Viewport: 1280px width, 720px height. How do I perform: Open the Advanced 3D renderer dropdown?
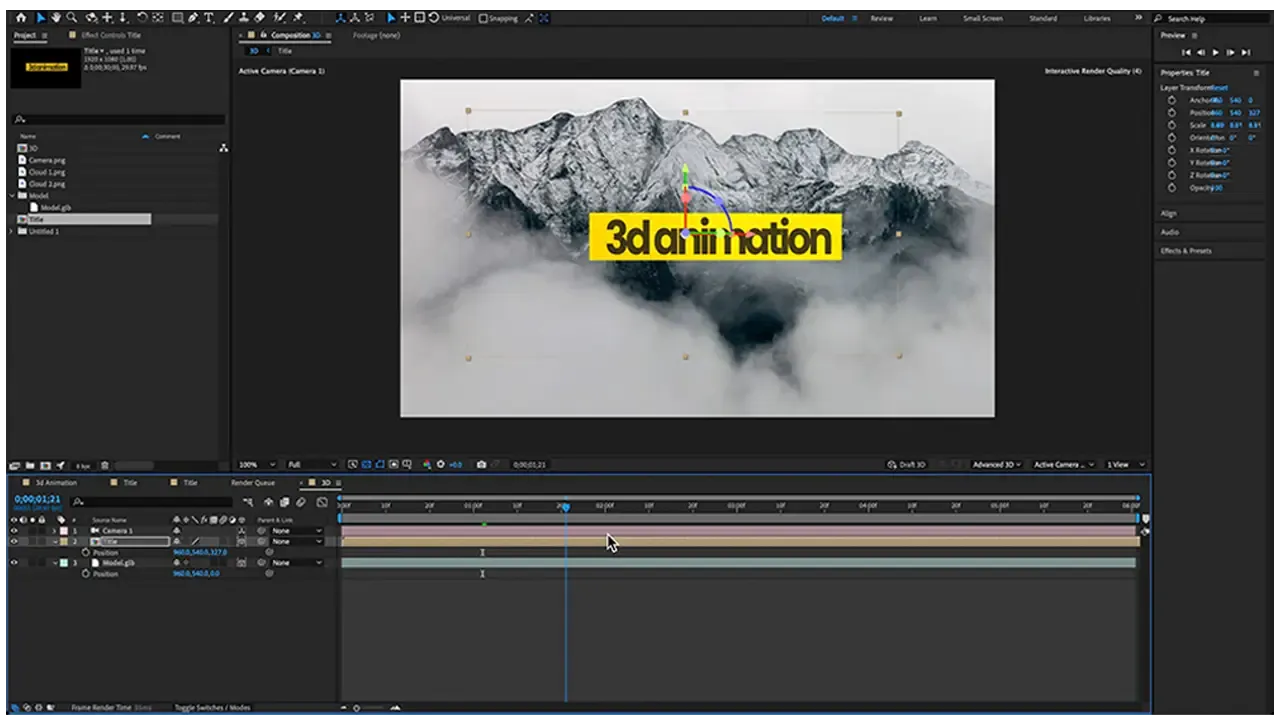click(998, 465)
